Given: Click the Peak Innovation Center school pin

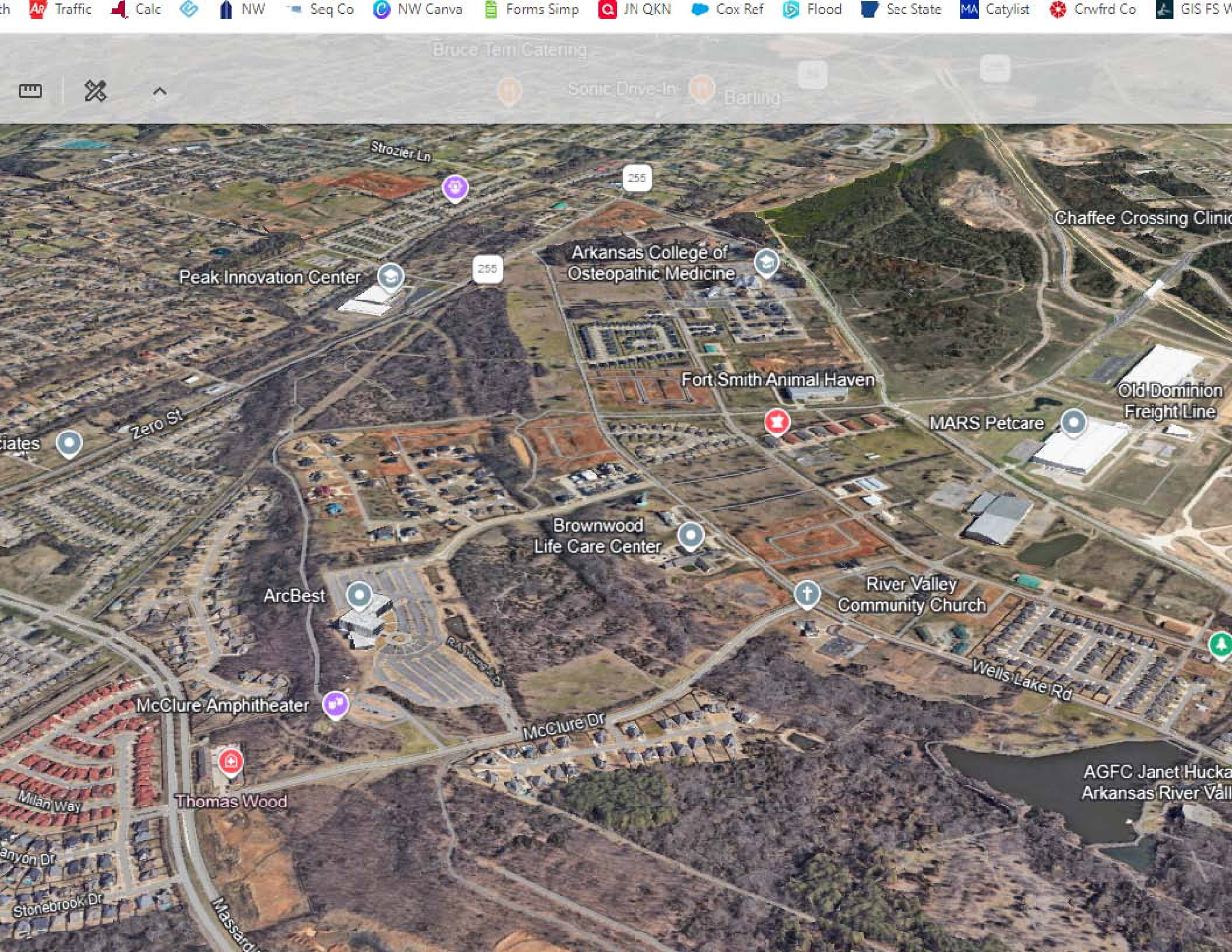Looking at the screenshot, I should 390,276.
